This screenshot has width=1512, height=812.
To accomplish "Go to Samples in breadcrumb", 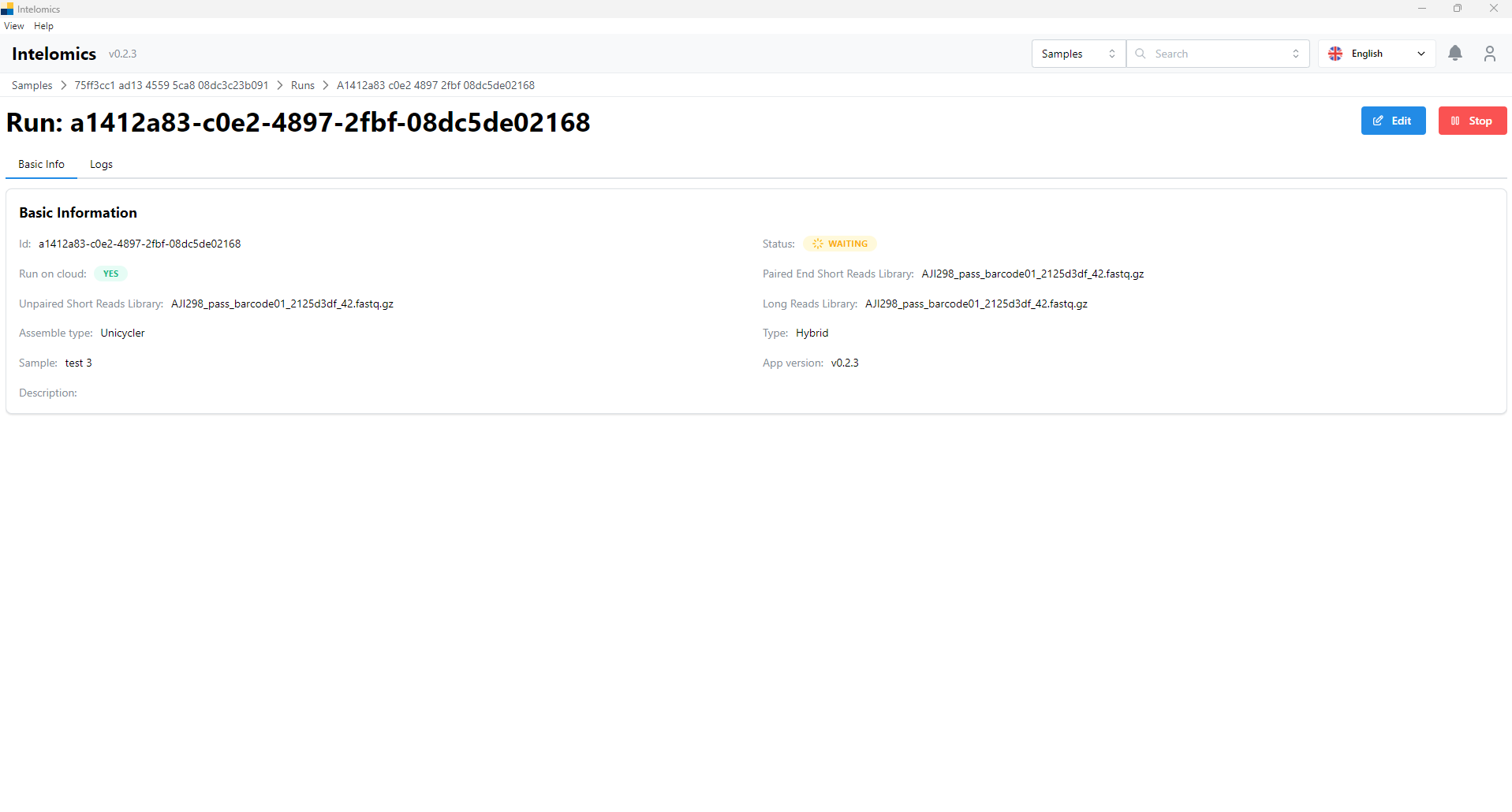I will (x=32, y=85).
